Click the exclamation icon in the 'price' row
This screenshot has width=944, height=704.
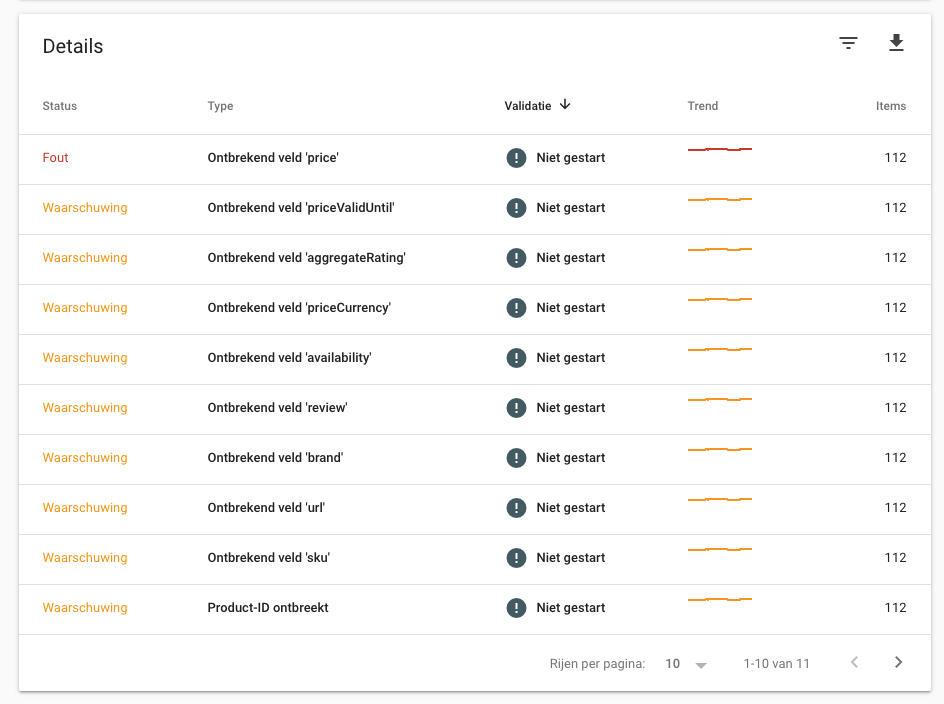click(516, 158)
